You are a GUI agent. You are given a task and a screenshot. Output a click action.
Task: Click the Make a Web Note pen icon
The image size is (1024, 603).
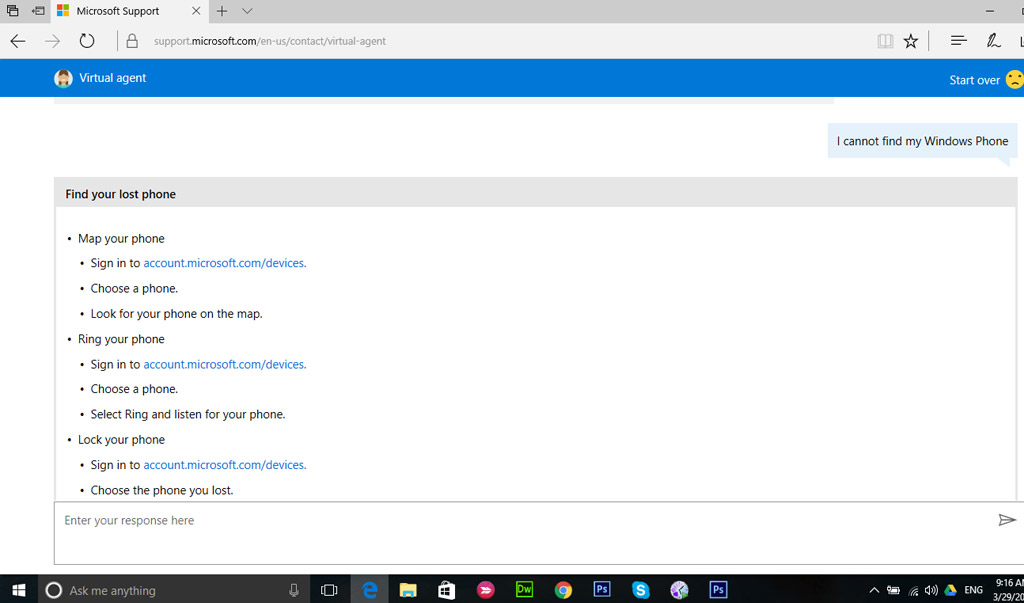pyautogui.click(x=993, y=41)
